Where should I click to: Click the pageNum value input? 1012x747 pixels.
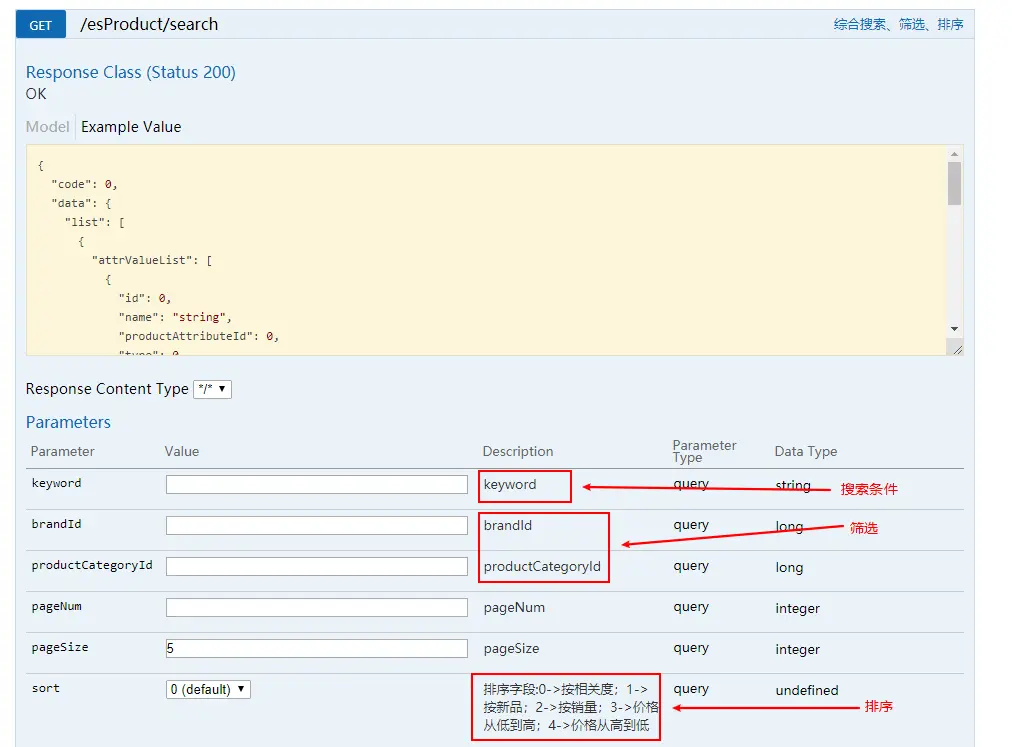click(x=317, y=607)
